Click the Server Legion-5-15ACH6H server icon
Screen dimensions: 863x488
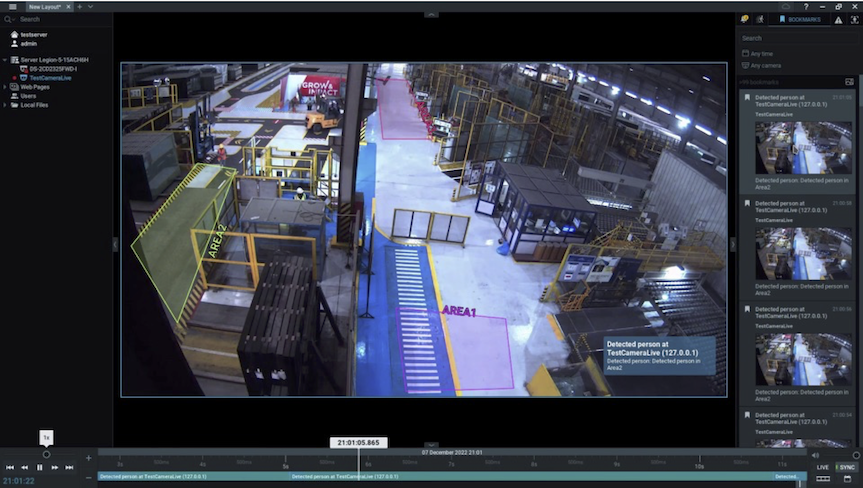(x=15, y=59)
